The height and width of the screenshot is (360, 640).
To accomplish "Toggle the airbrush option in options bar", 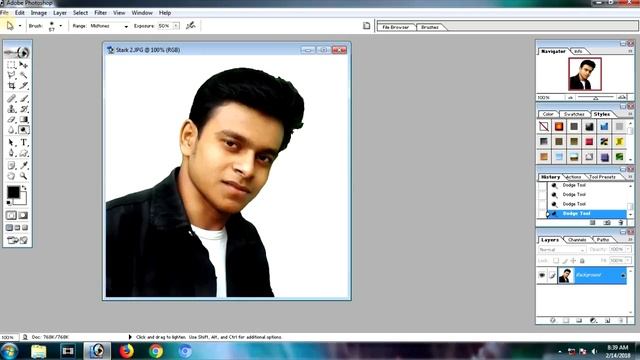I will pos(191,26).
